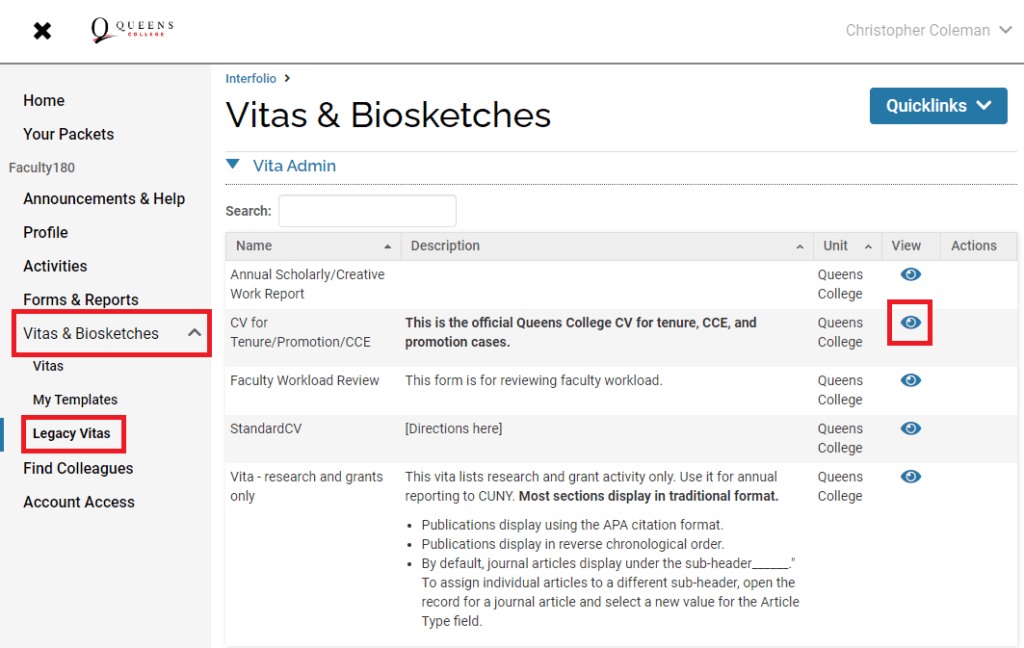
Task: Select My Templates in the sidebar
Action: coord(75,400)
